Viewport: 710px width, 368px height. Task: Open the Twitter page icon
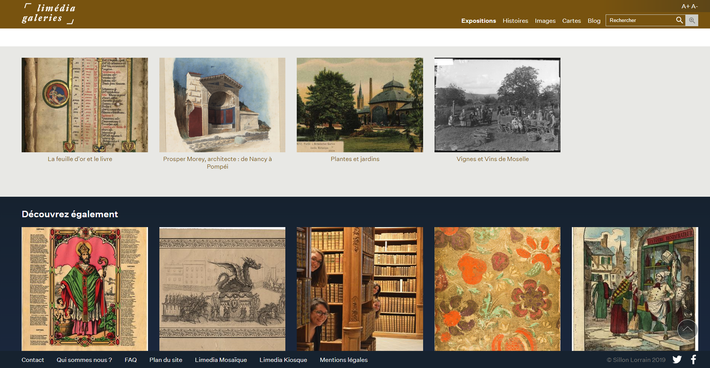click(677, 360)
